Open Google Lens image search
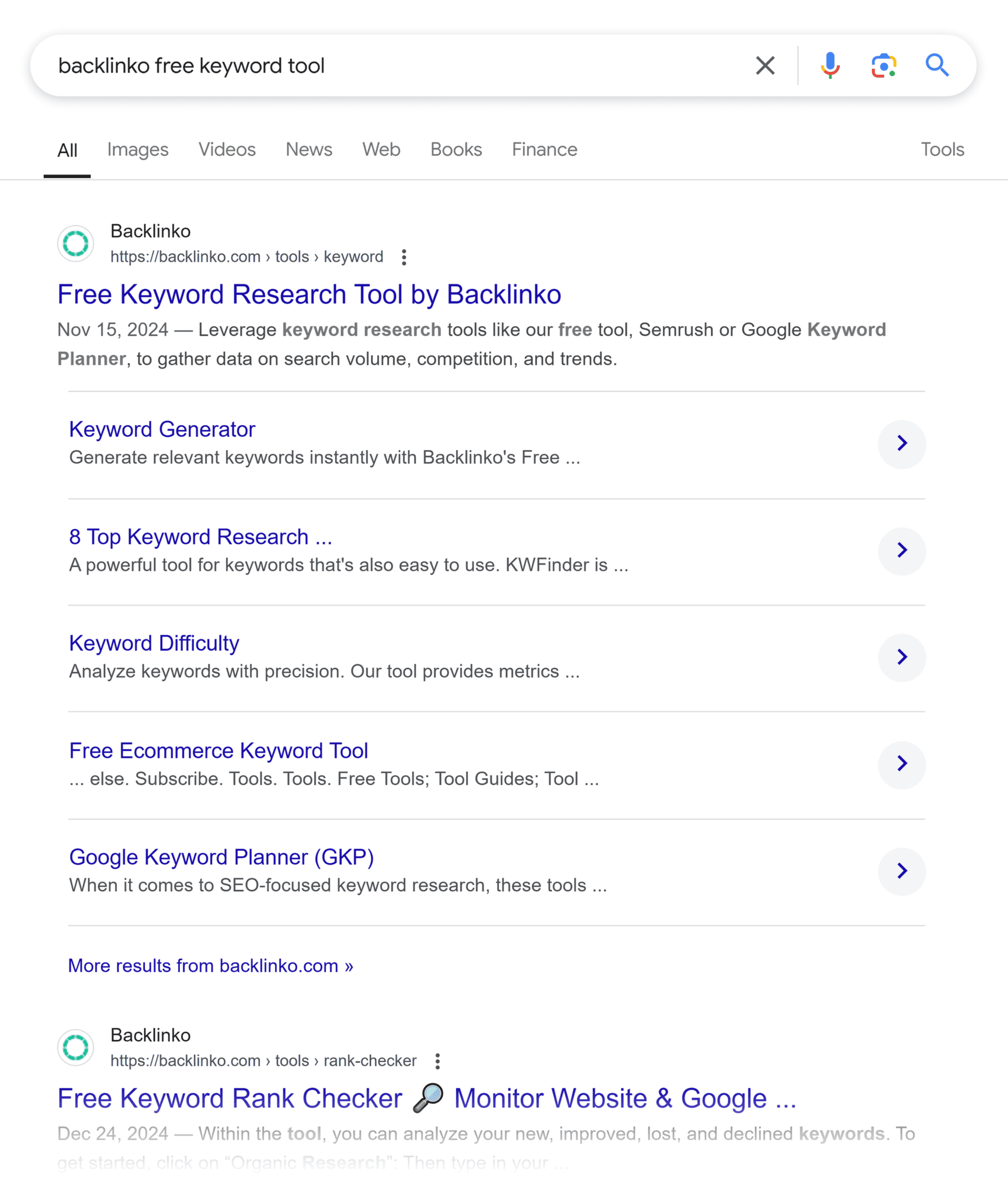This screenshot has height=1196, width=1008. click(883, 65)
